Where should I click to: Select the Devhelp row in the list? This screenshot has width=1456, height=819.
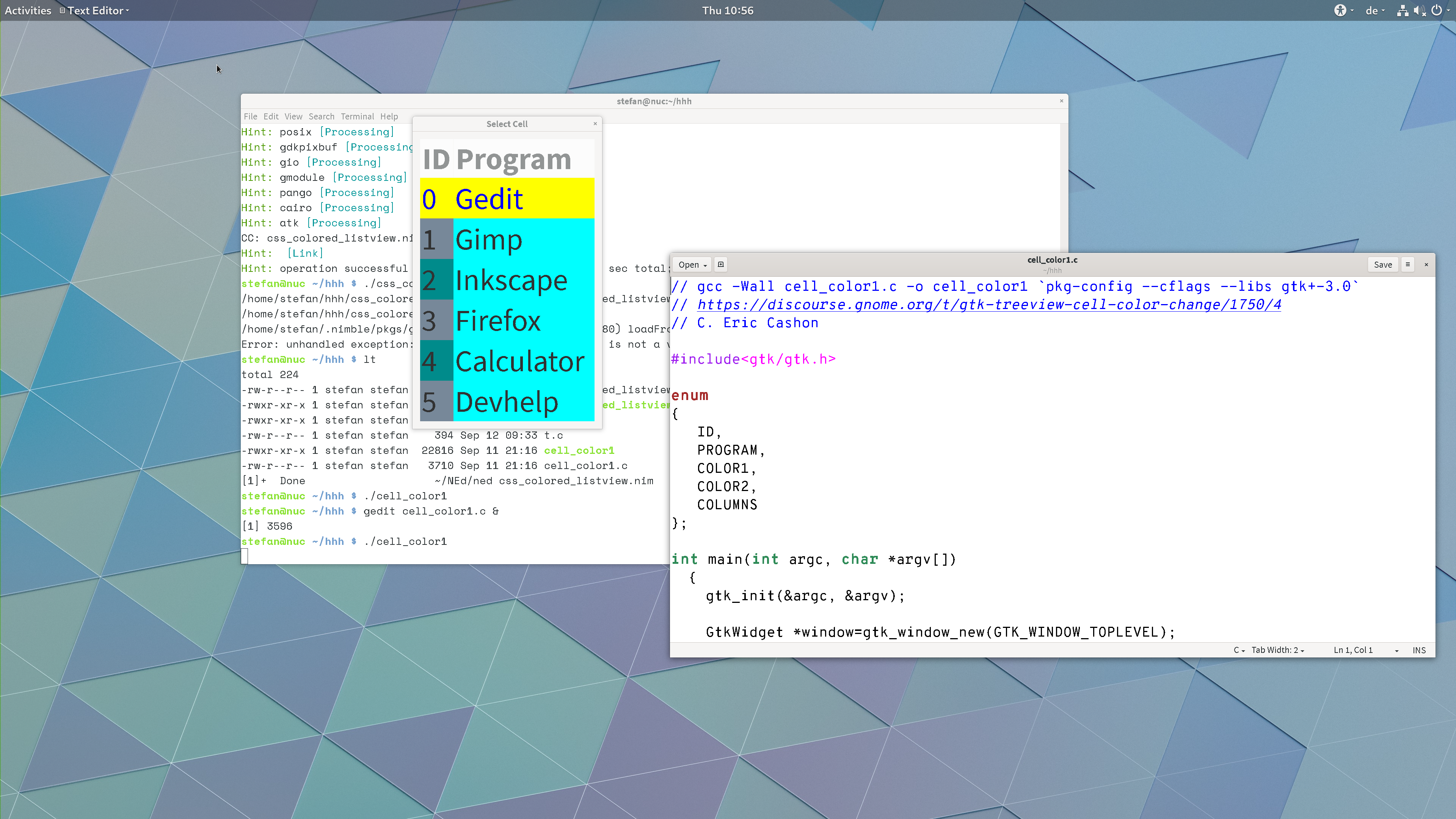507,402
